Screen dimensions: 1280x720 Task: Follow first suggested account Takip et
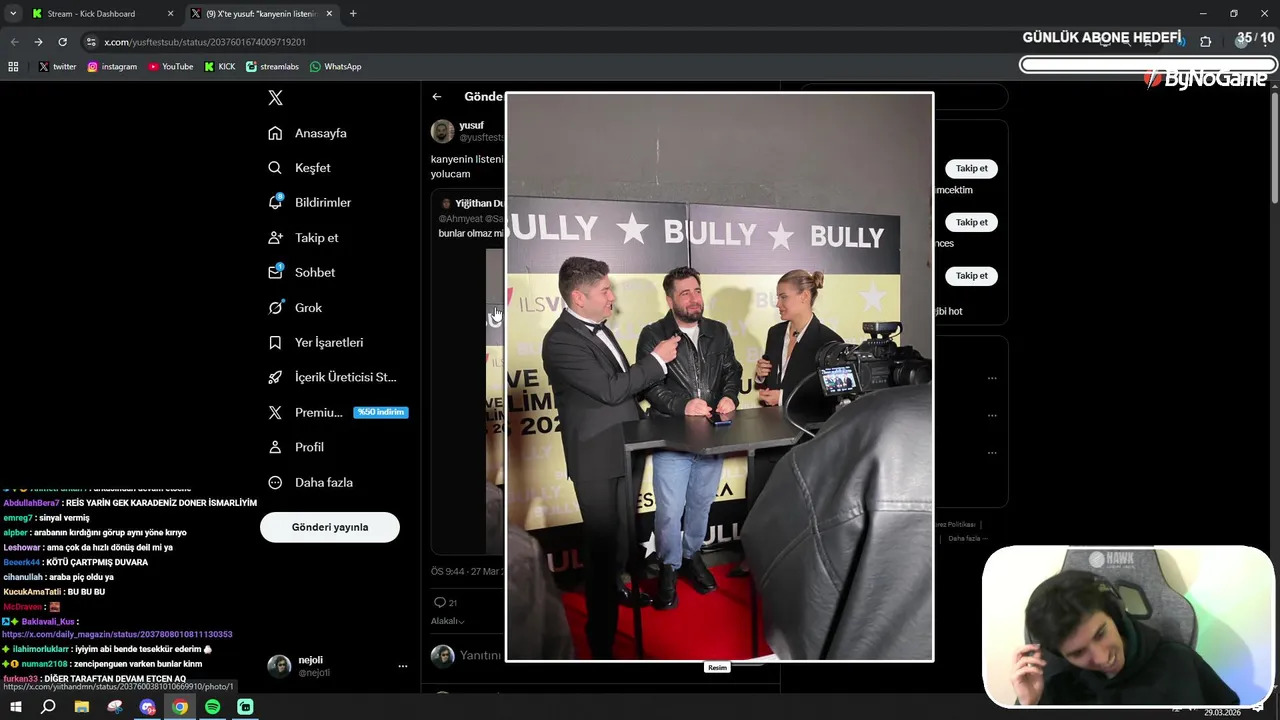tap(971, 169)
